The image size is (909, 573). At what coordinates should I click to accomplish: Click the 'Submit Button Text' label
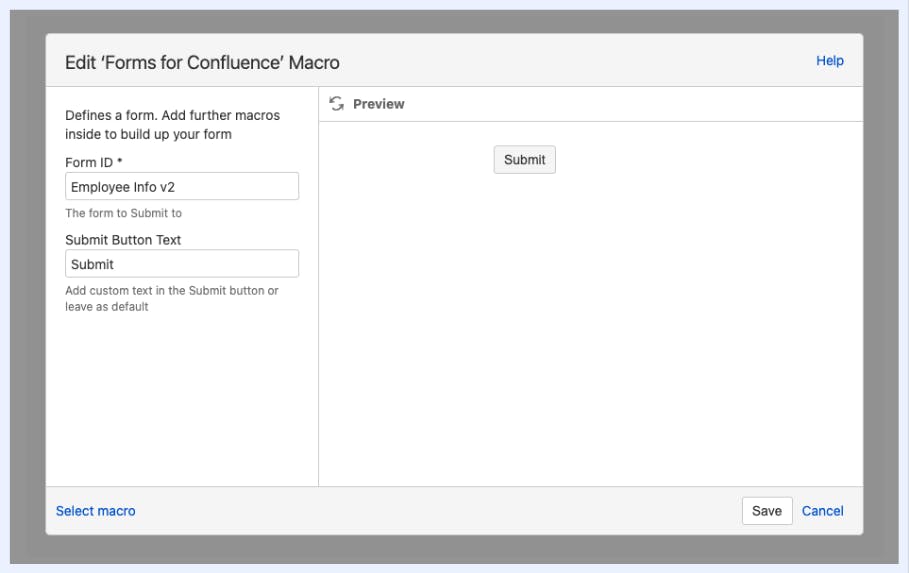[123, 240]
